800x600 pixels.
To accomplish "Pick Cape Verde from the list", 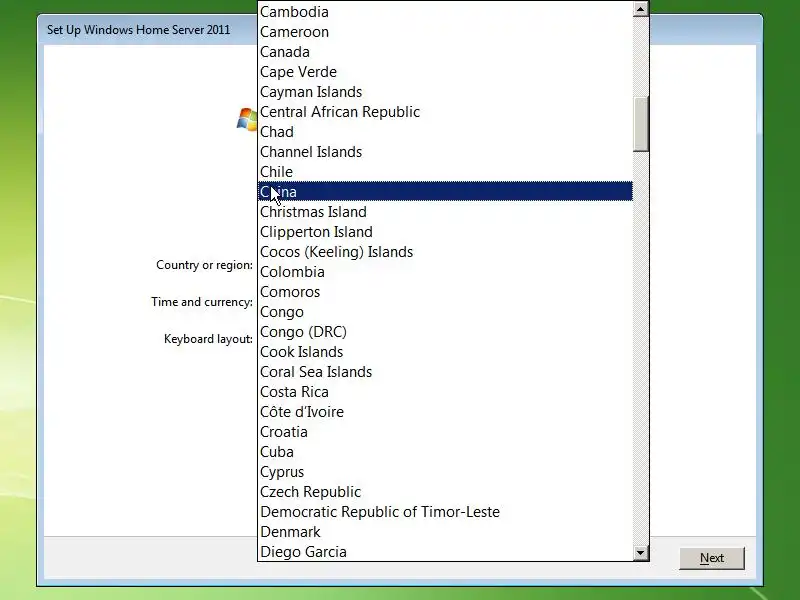I will (x=445, y=71).
